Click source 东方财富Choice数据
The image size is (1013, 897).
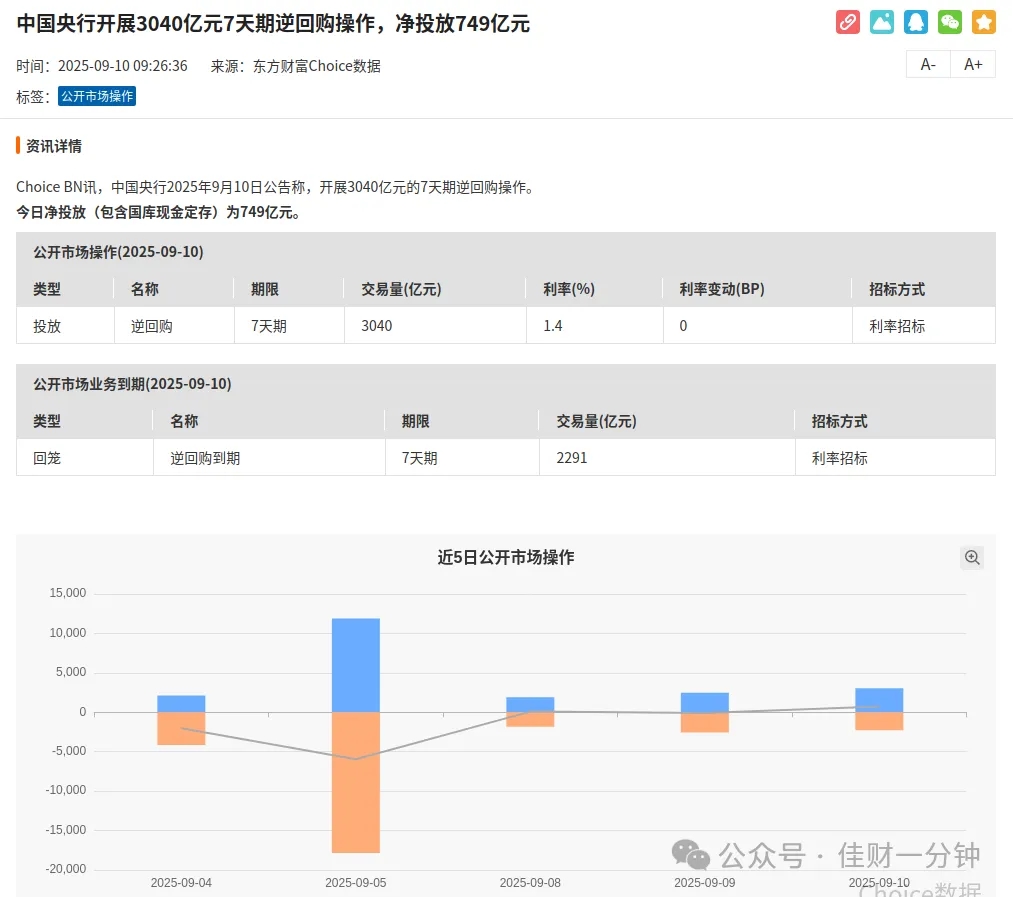tap(317, 66)
